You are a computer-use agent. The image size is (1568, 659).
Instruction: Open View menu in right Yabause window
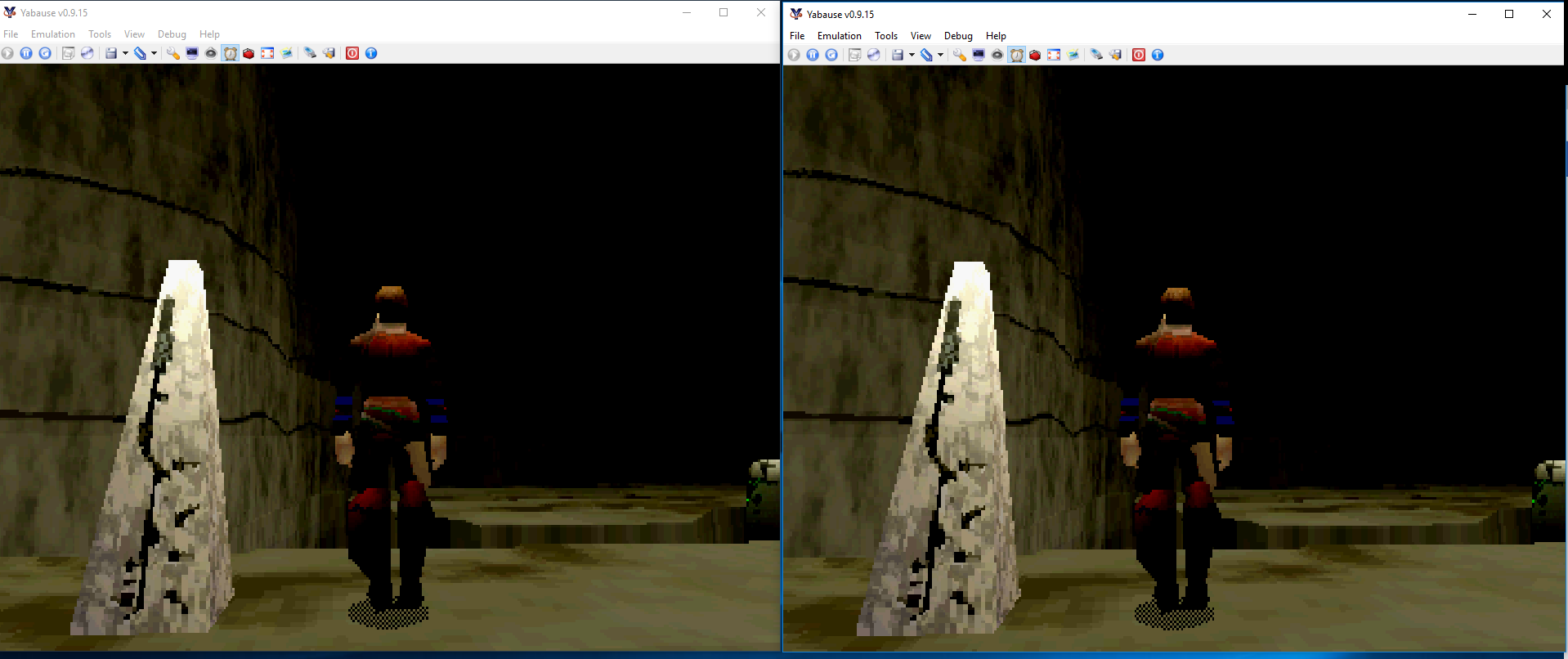(x=921, y=36)
